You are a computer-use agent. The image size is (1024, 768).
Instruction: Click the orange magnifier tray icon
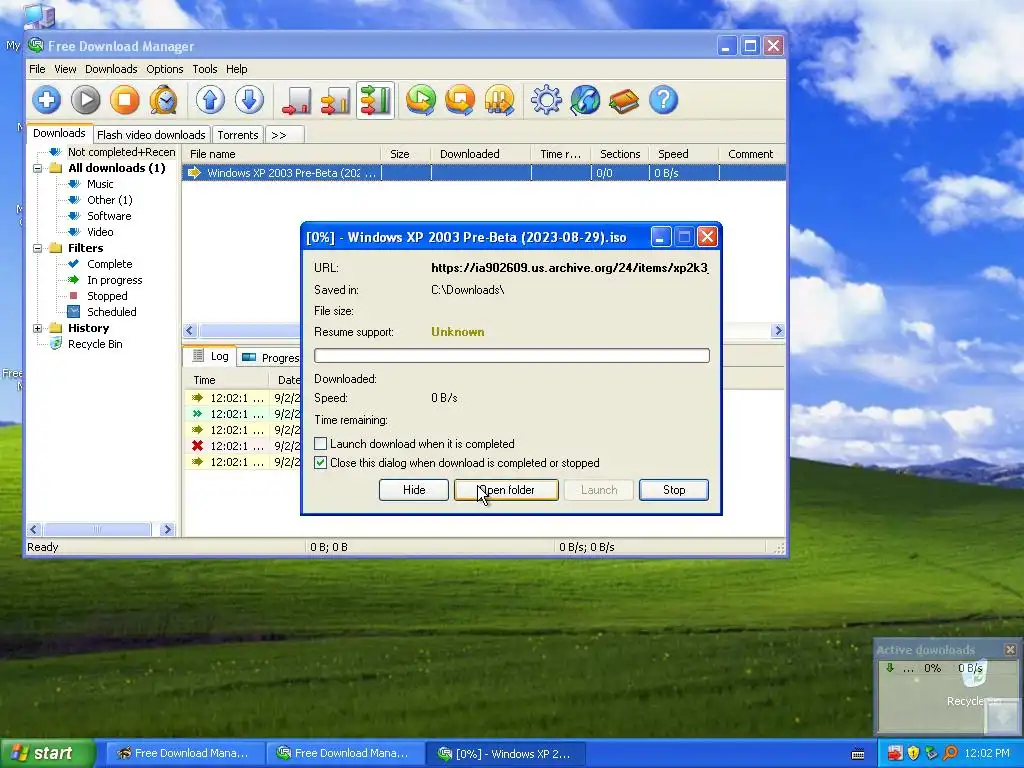pyautogui.click(x=950, y=753)
